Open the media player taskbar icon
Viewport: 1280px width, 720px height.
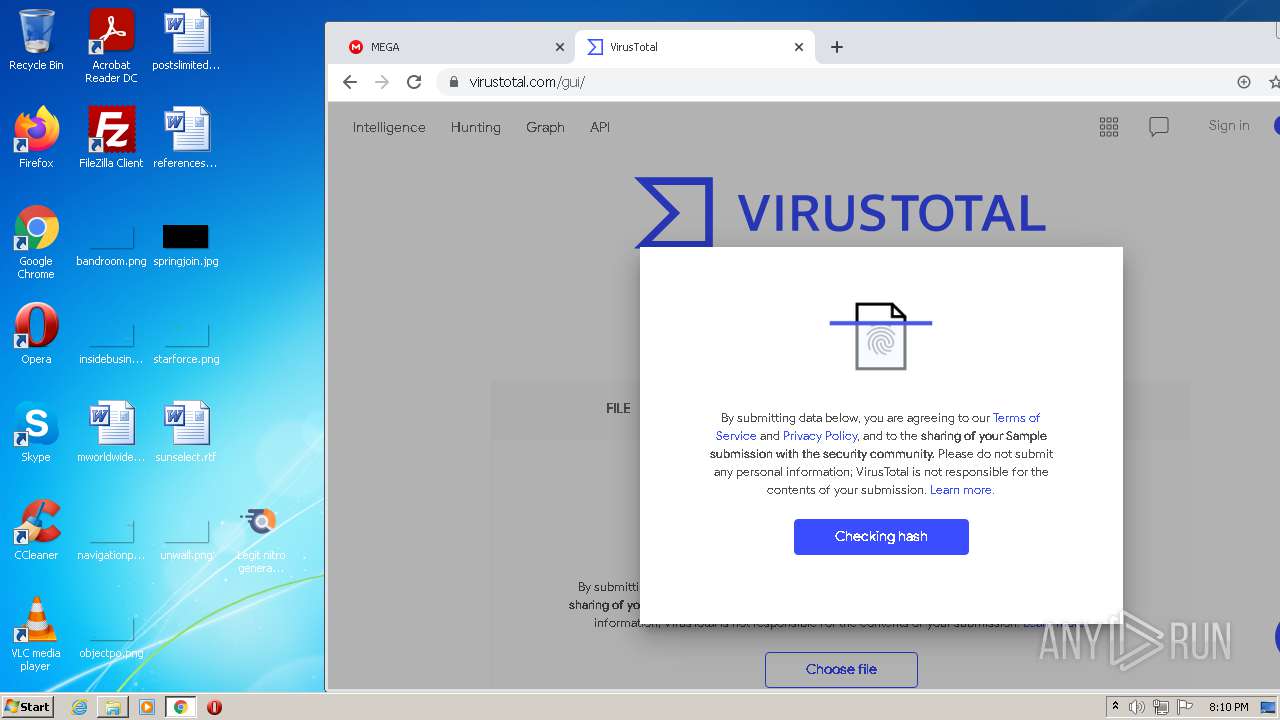click(147, 707)
